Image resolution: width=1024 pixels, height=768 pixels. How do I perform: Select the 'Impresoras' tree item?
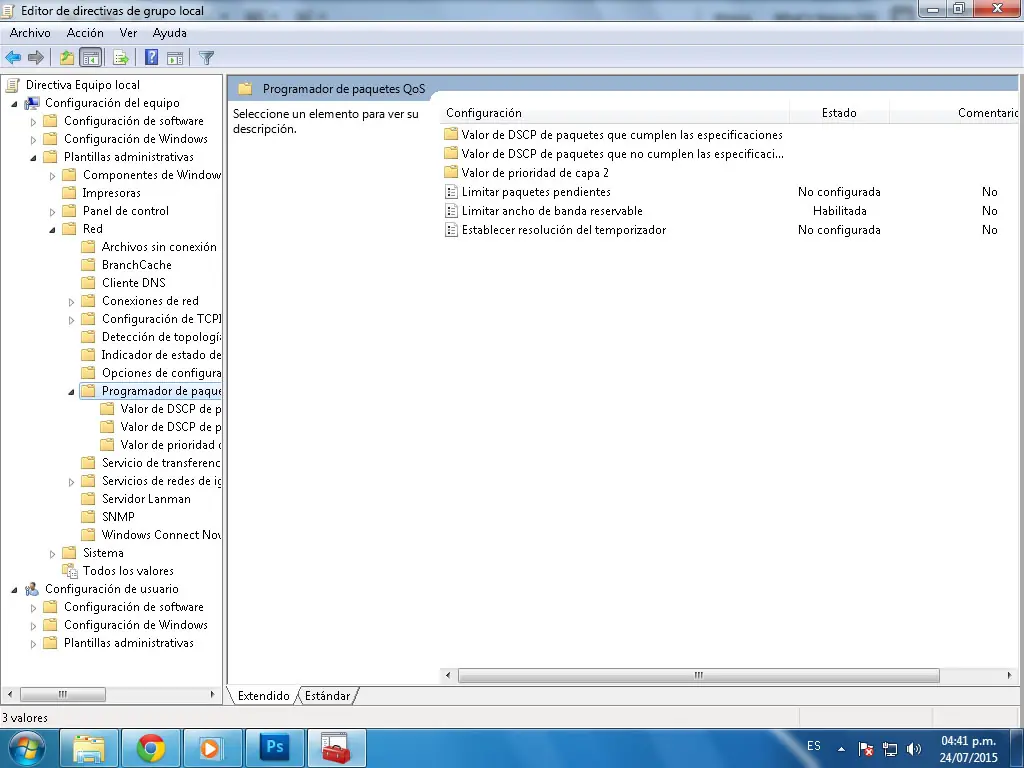[111, 193]
